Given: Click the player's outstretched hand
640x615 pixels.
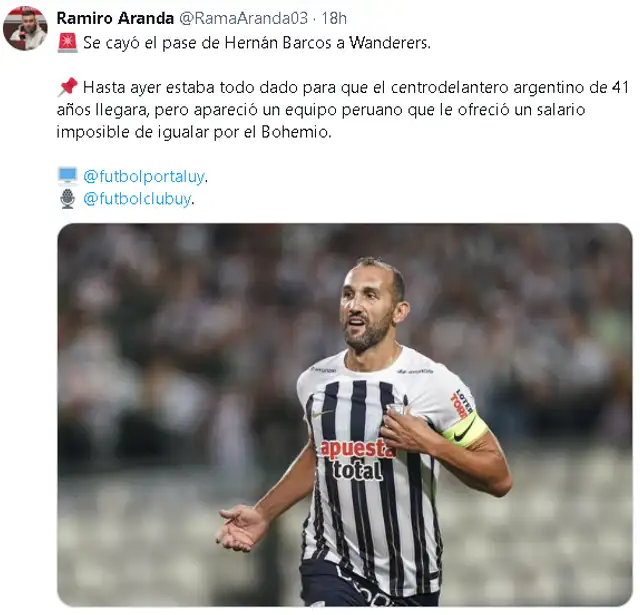Looking at the screenshot, I should (x=242, y=527).
